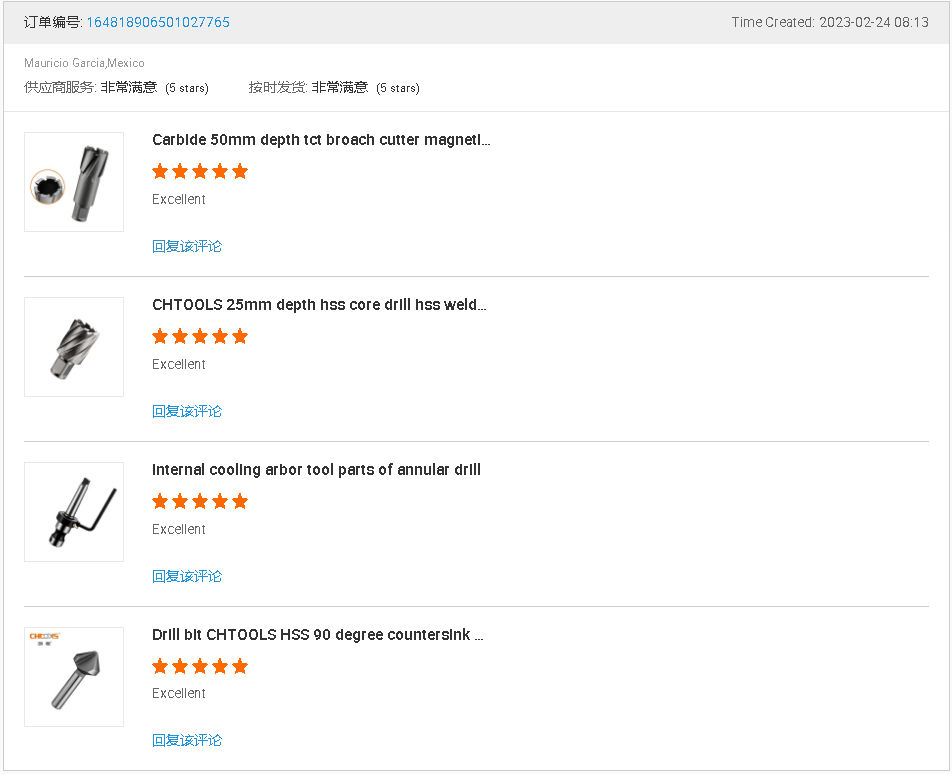
Task: Open 'Carbide 50mm depth tct broach cutter' title
Action: [x=321, y=140]
